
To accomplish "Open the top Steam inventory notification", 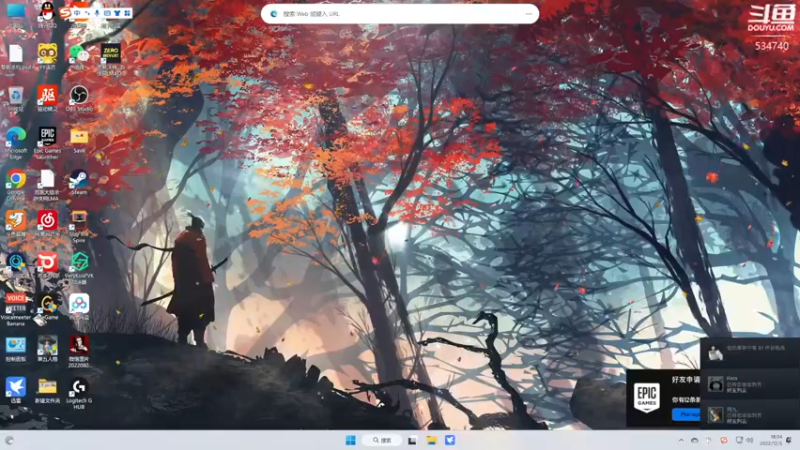I will point(750,353).
